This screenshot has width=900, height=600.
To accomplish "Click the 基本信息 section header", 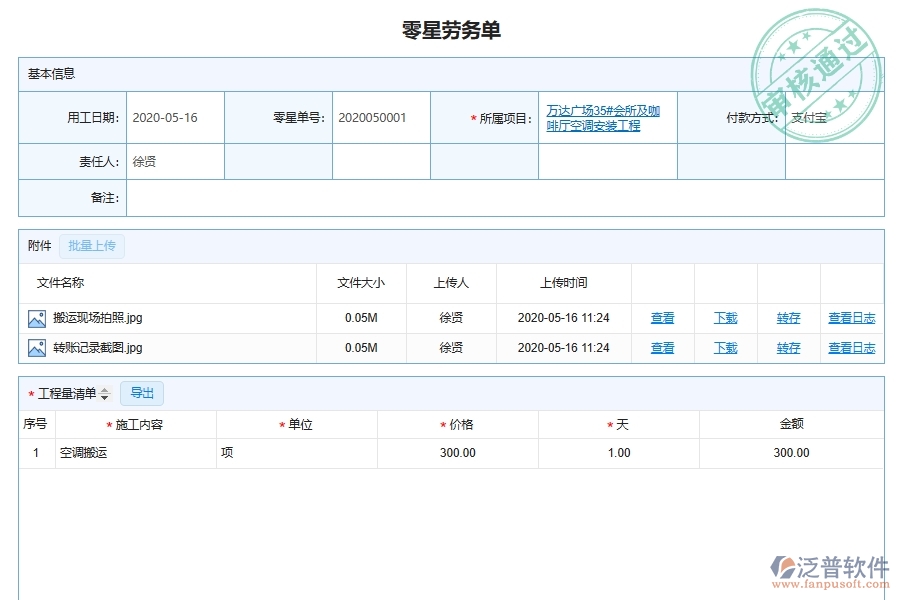I will coord(50,71).
